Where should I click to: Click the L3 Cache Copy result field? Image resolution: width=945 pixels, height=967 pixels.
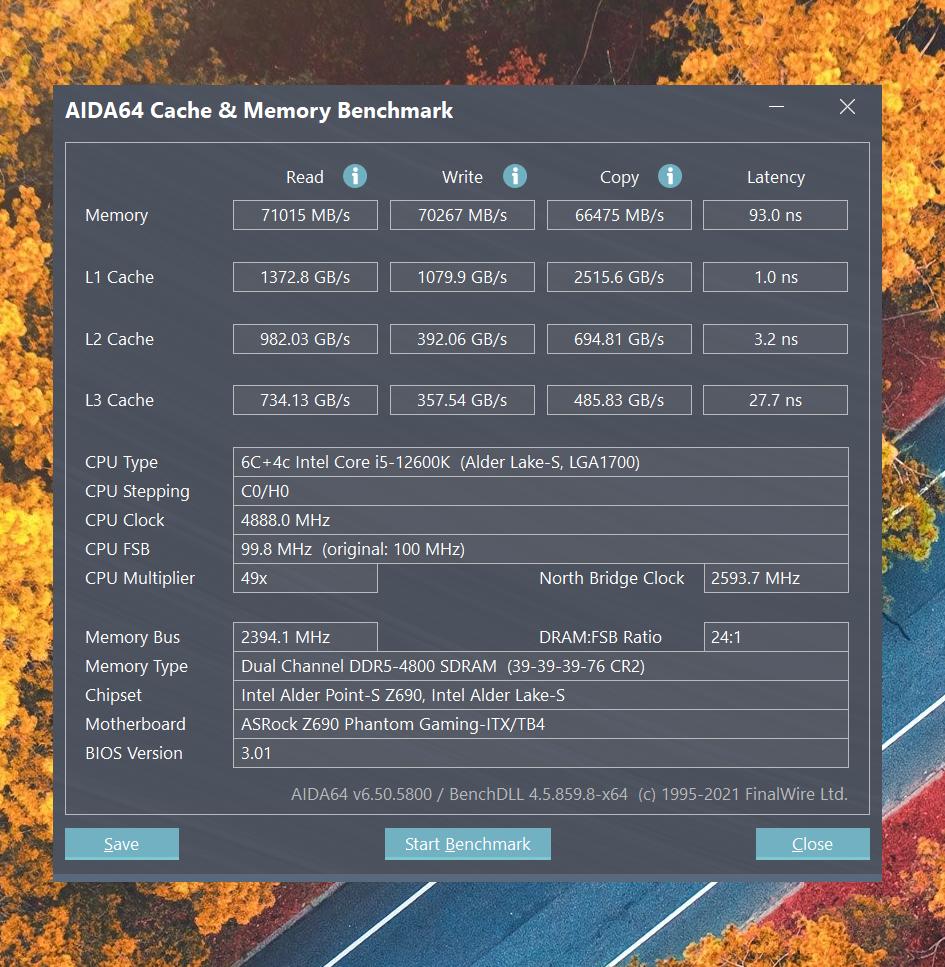click(x=618, y=399)
